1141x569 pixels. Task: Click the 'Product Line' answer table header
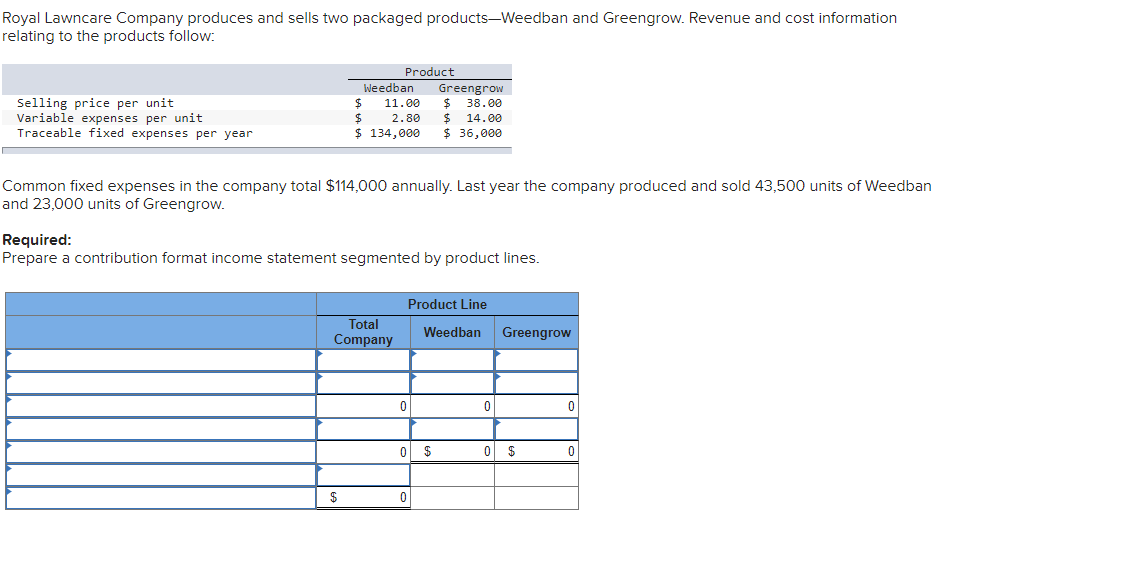(x=448, y=304)
